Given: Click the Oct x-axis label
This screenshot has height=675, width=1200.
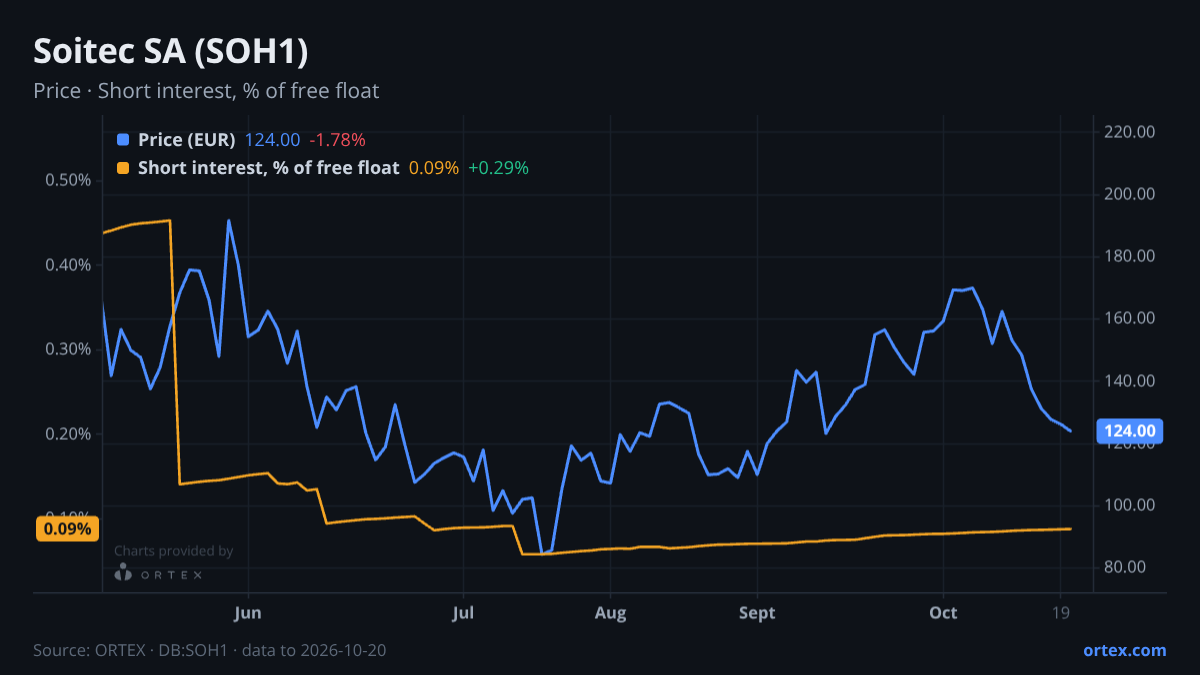Looking at the screenshot, I should [x=943, y=613].
